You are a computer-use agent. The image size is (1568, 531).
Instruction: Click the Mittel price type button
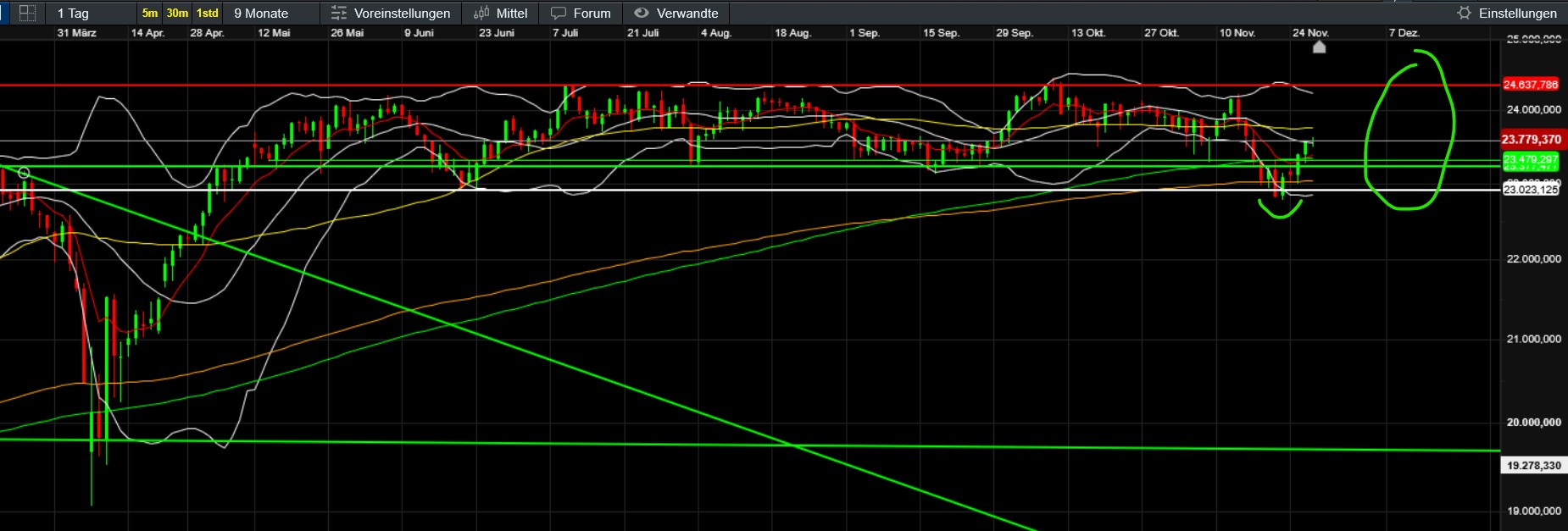[511, 13]
